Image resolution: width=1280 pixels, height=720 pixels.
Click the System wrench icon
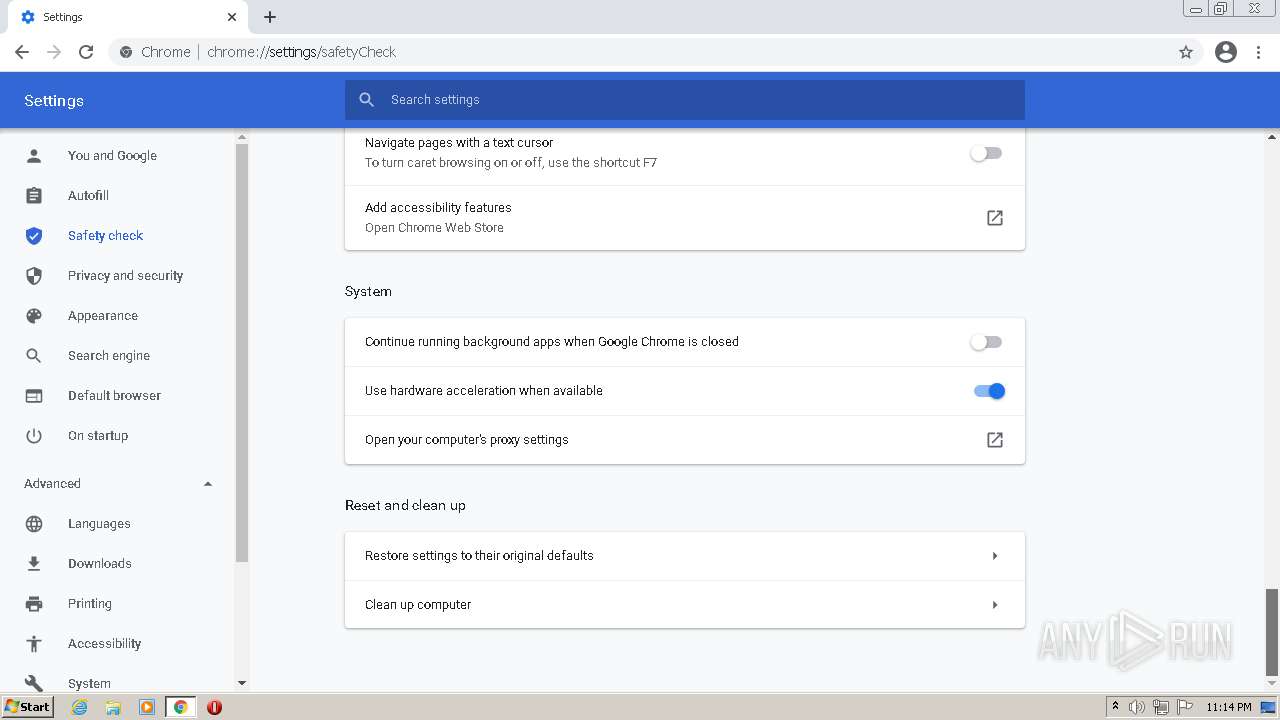(34, 684)
